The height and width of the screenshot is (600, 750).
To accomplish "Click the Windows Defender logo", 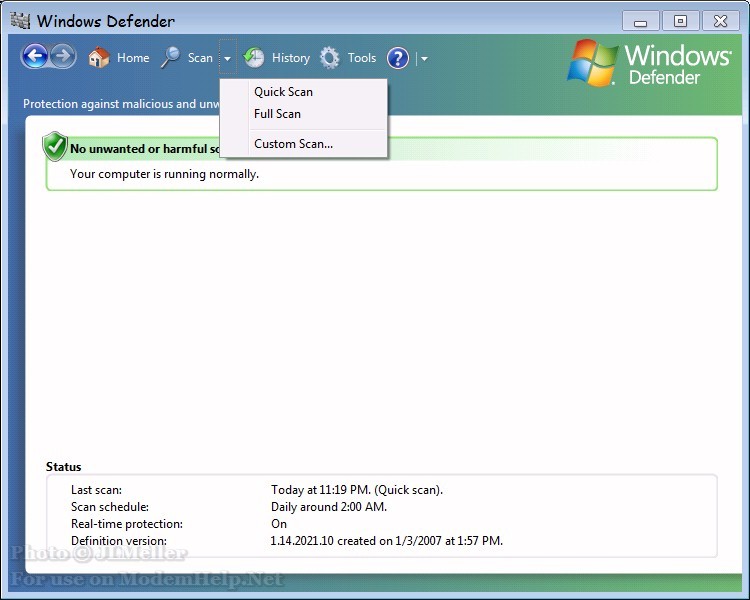I will pos(650,64).
